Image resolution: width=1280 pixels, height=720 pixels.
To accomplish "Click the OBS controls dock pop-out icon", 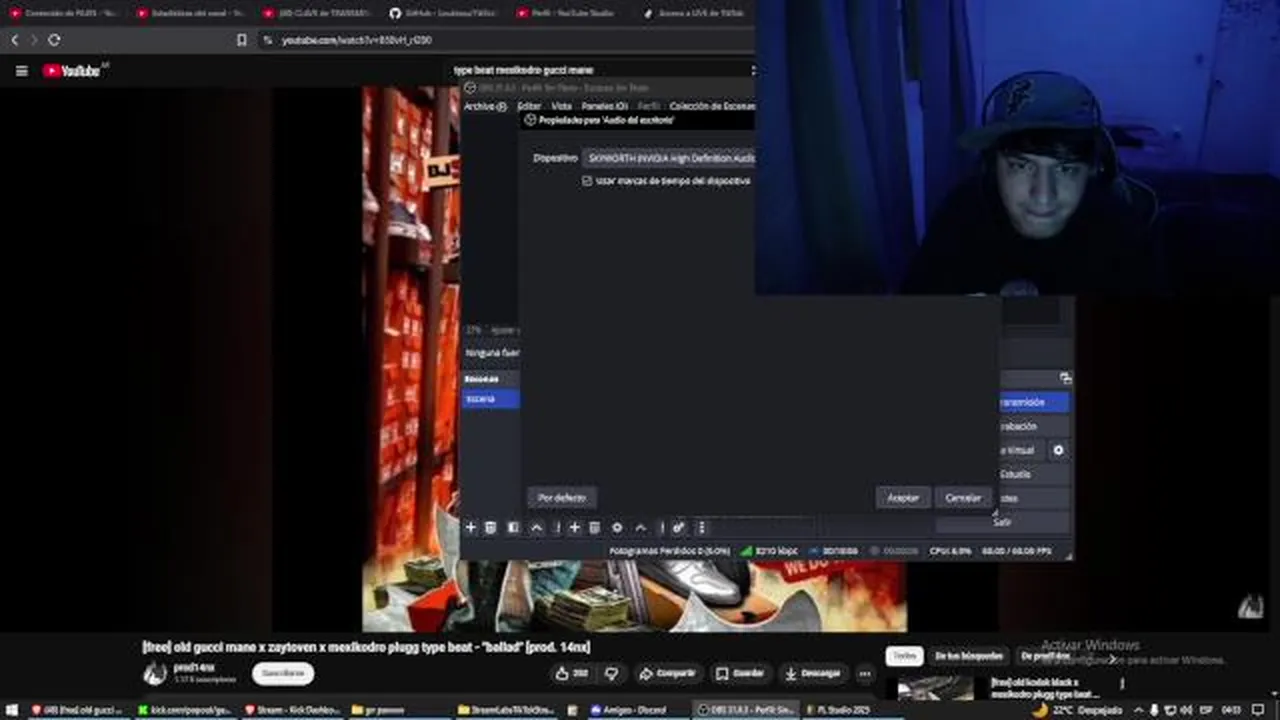I will (1066, 378).
